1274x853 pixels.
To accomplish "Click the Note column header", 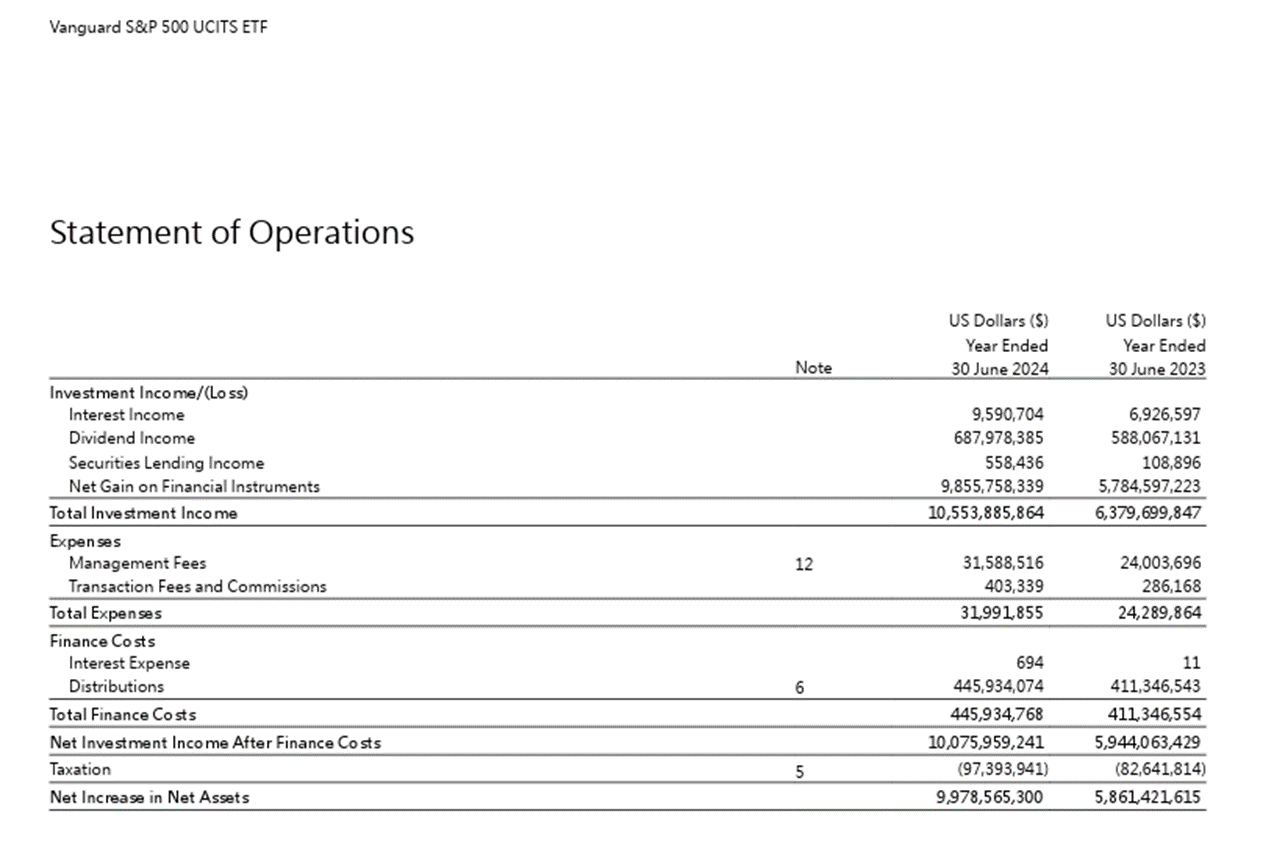I will point(812,368).
